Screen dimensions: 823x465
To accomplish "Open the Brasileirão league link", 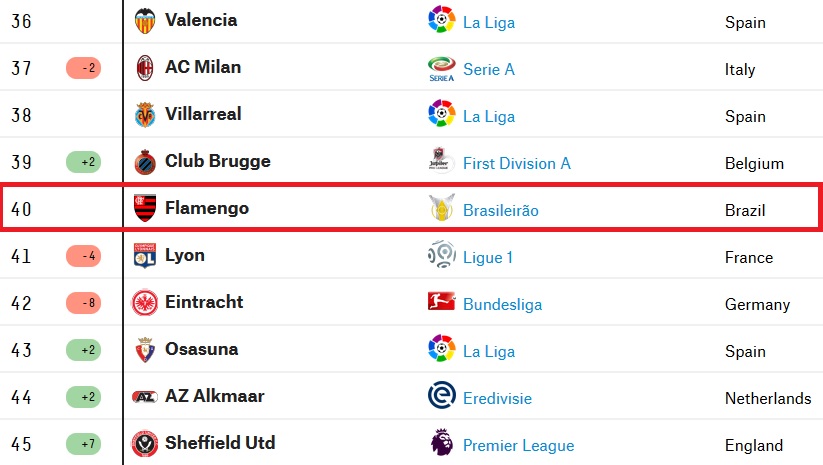I will pyautogui.click(x=501, y=210).
